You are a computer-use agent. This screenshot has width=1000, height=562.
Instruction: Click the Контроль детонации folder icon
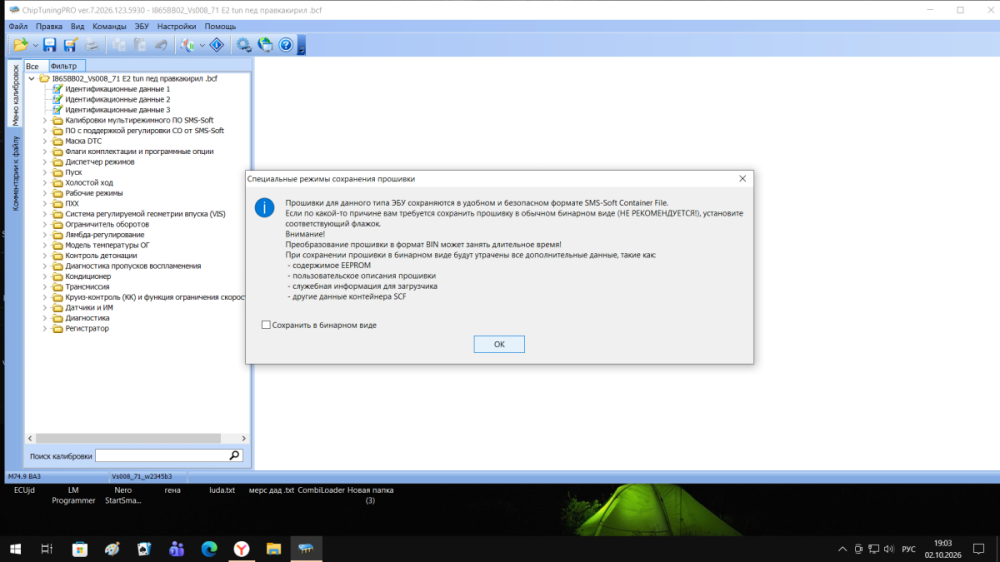57,256
